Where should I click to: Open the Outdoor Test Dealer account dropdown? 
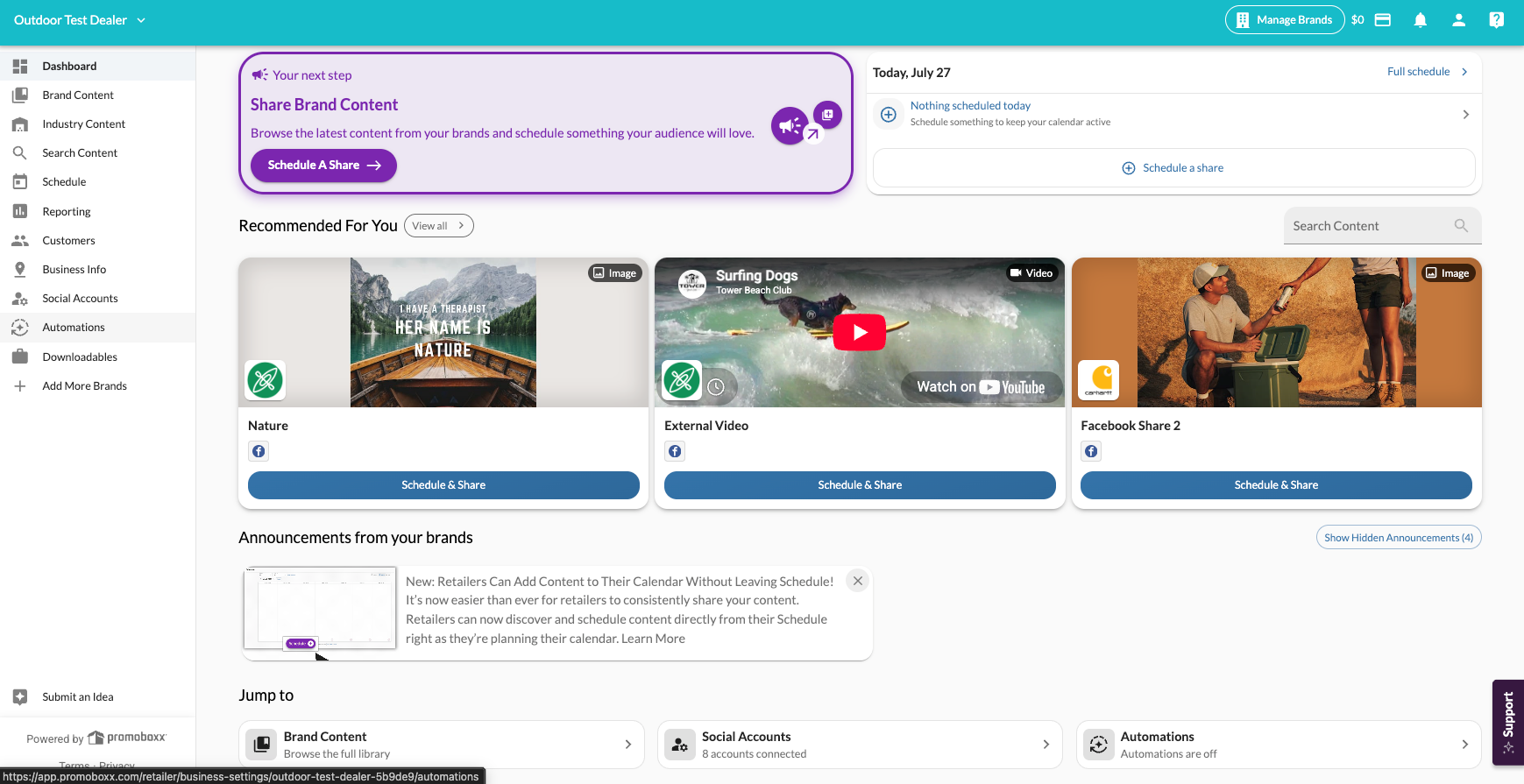pyautogui.click(x=80, y=20)
